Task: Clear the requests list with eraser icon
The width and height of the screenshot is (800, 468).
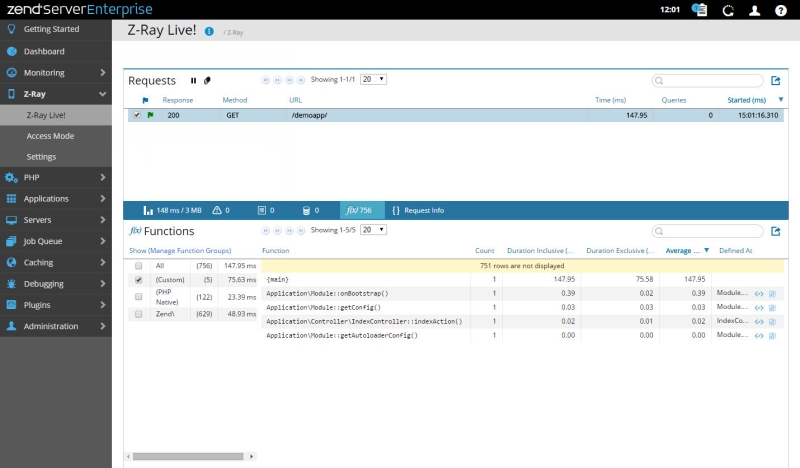Action: 207,80
